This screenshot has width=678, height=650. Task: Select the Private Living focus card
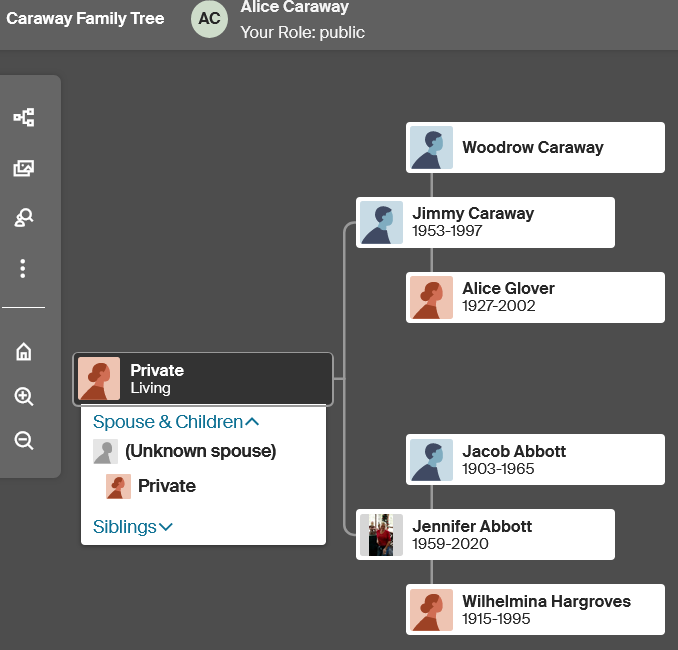point(203,379)
